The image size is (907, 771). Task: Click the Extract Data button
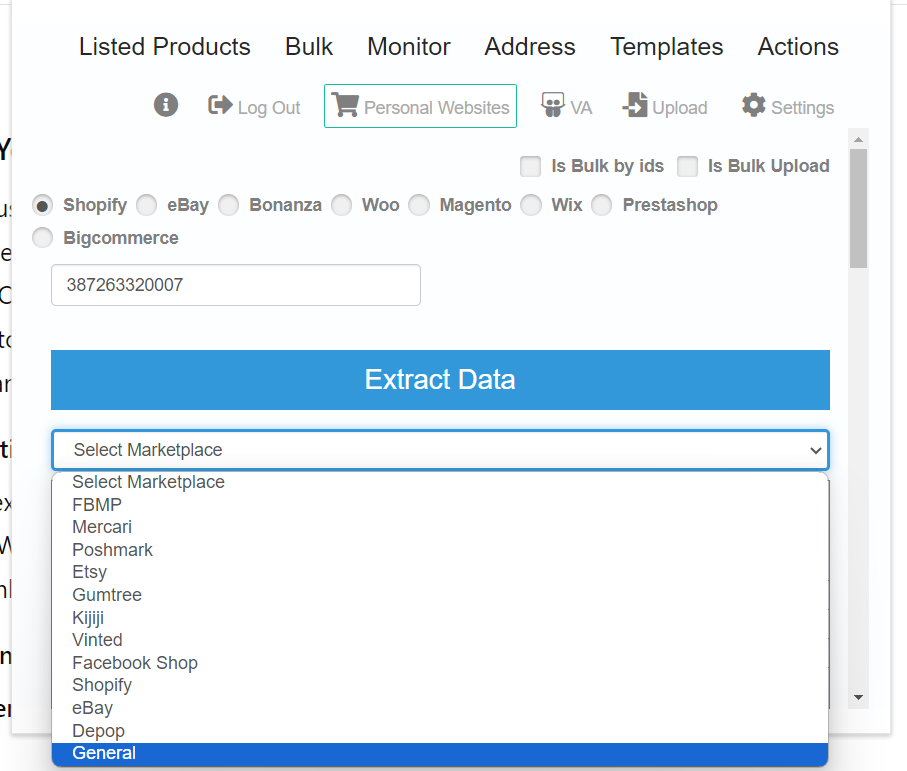pos(440,380)
